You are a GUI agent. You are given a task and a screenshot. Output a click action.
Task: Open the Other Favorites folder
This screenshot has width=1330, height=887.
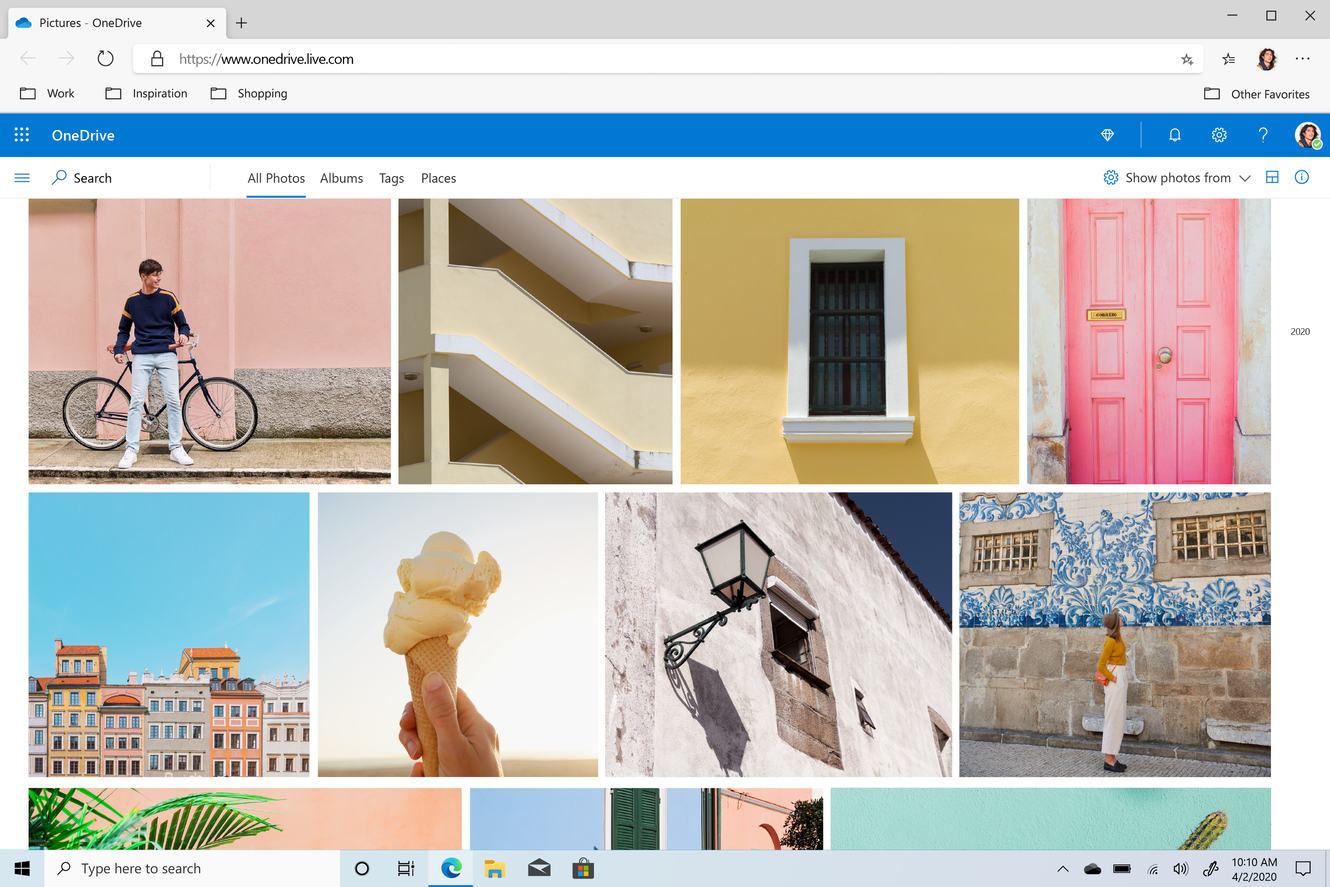click(1257, 94)
